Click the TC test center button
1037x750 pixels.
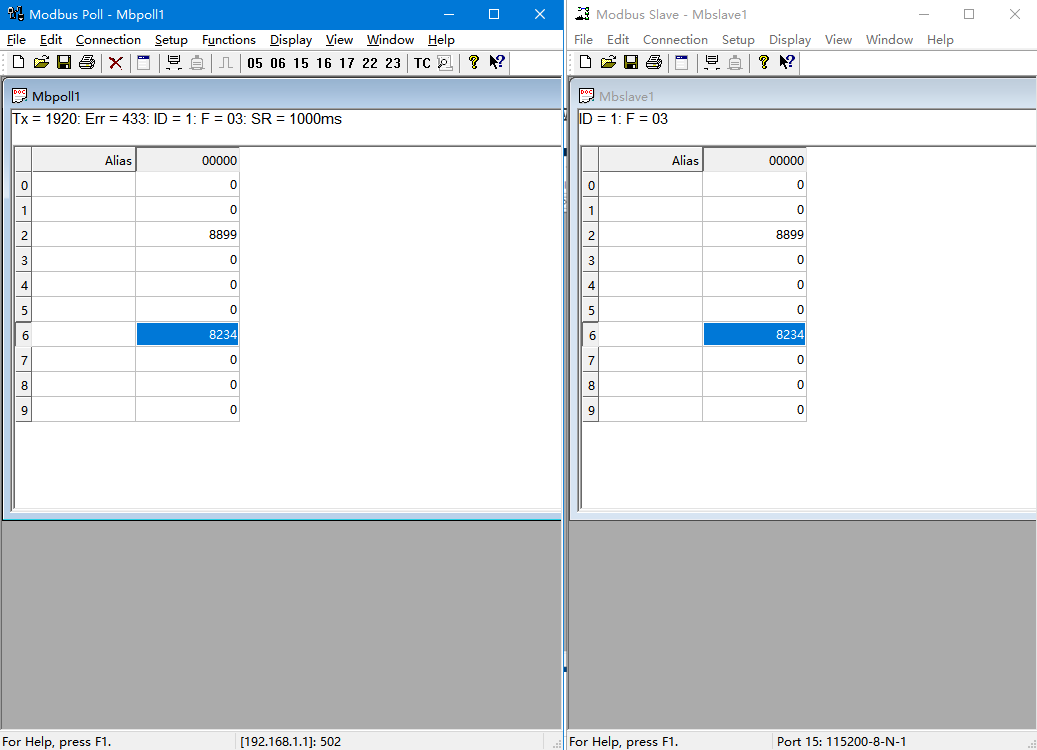pyautogui.click(x=422, y=63)
